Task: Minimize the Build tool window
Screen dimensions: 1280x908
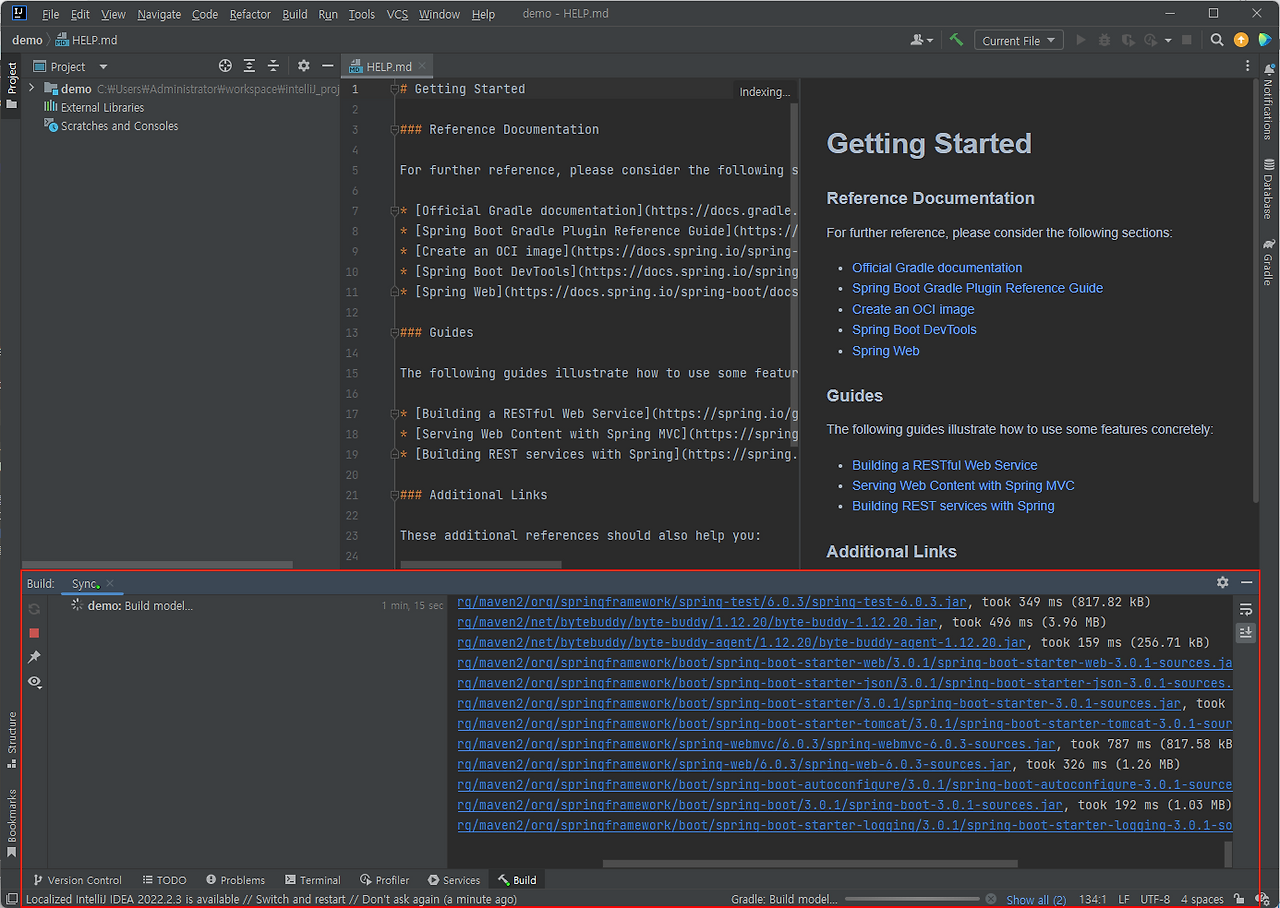Action: coord(1247,582)
